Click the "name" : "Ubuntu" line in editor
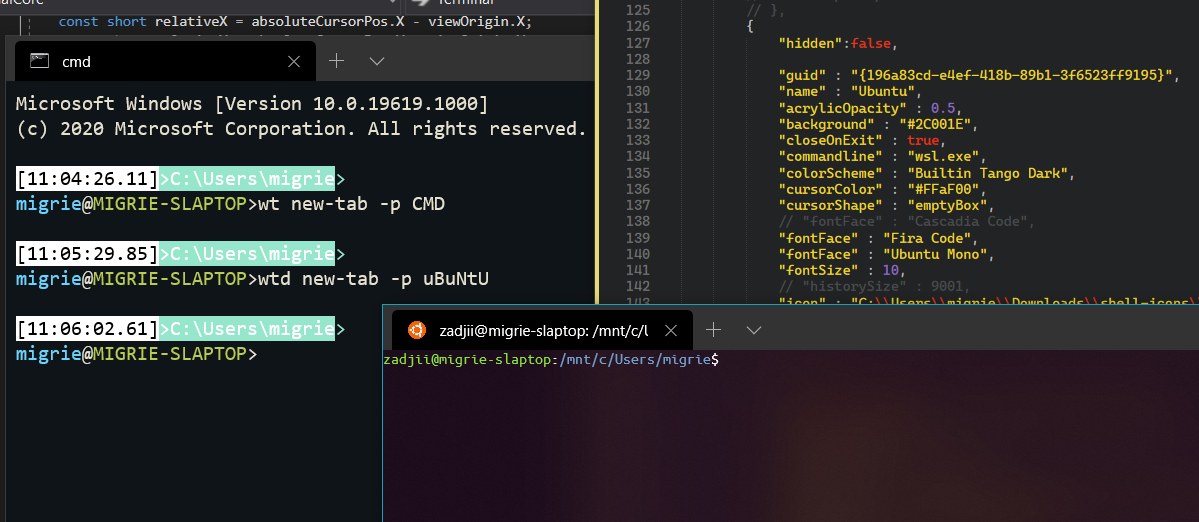Screen dimensions: 1199x522 coord(849,91)
